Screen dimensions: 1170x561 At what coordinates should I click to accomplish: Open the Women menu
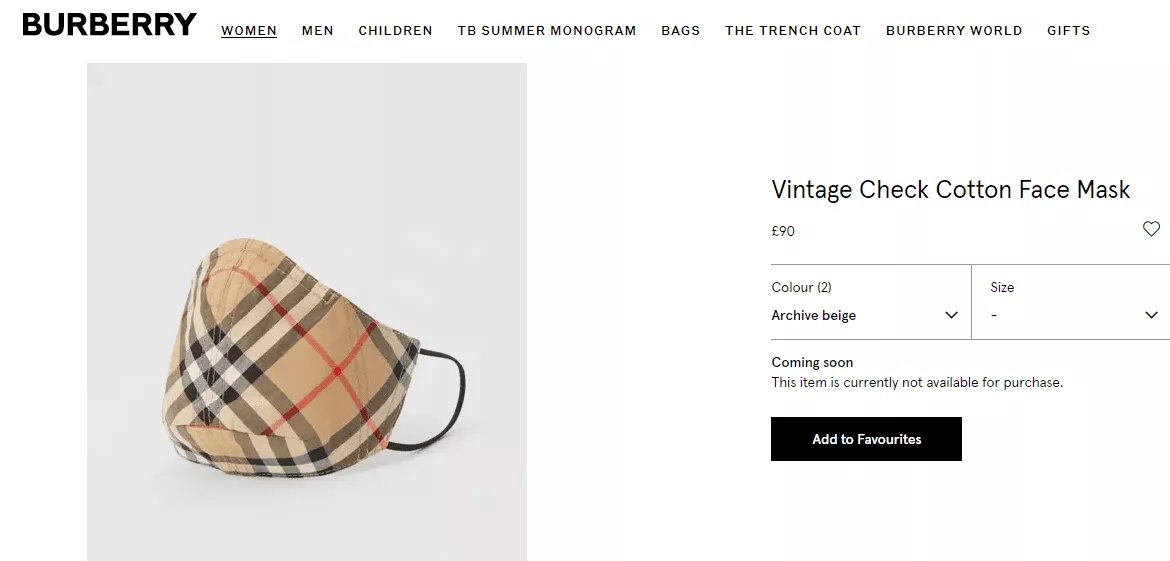pyautogui.click(x=249, y=31)
